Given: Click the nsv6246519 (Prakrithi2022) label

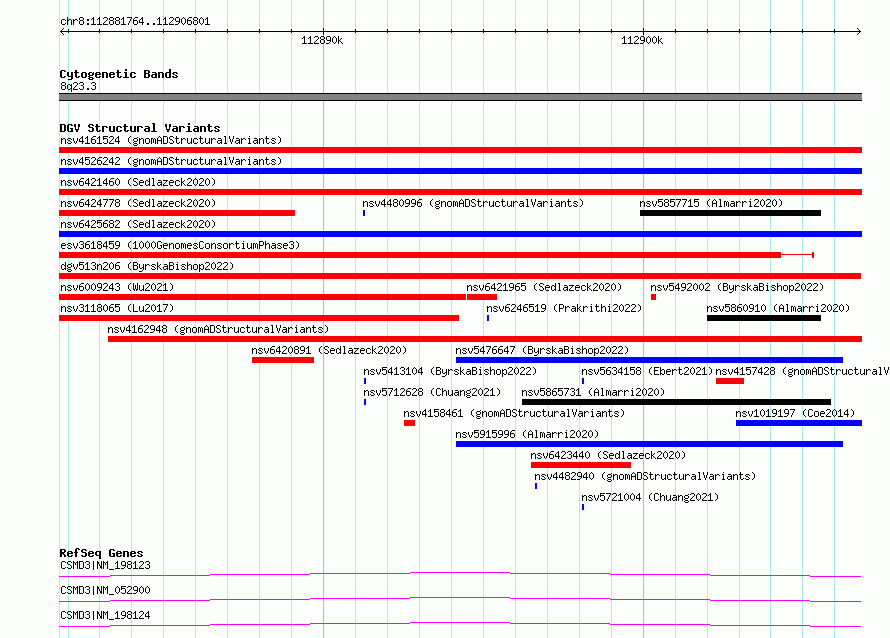Looking at the screenshot, I should click(x=564, y=308).
